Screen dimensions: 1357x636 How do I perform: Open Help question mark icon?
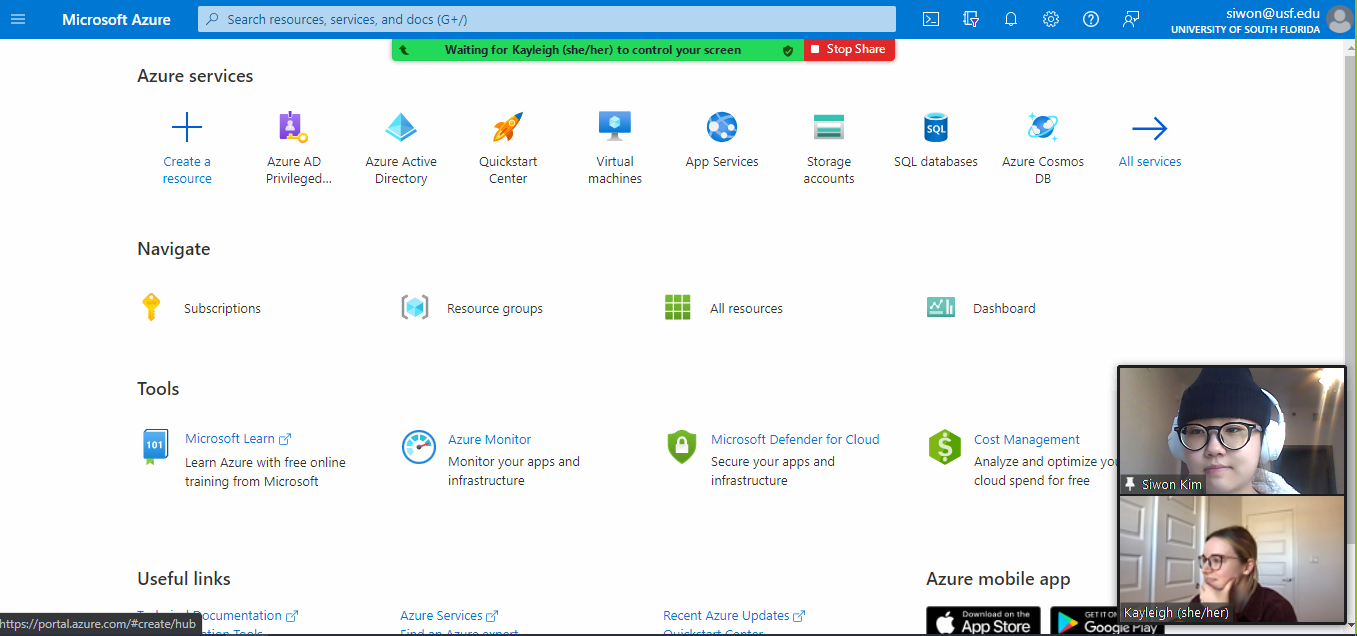[1091, 19]
